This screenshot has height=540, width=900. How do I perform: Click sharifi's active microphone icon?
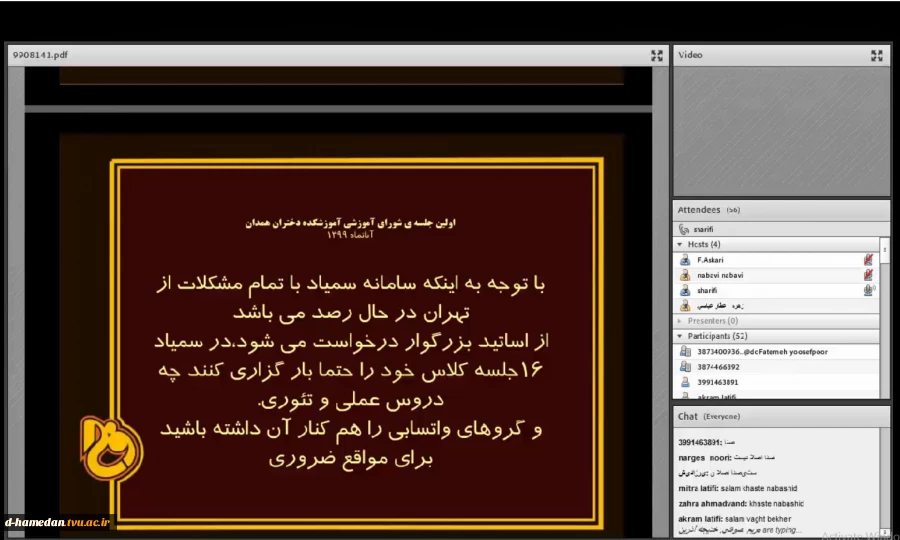[869, 290]
